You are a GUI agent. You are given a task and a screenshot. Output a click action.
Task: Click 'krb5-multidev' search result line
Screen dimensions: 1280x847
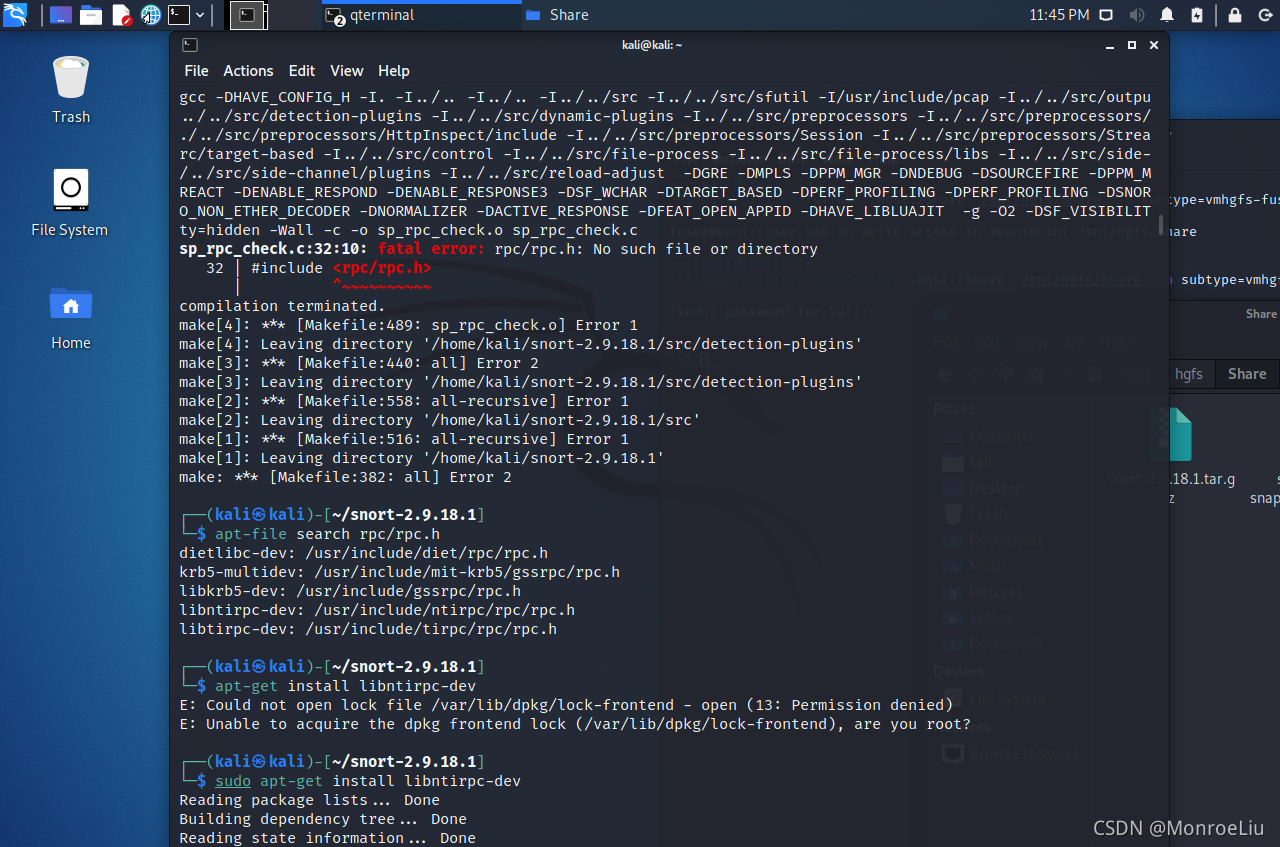399,572
